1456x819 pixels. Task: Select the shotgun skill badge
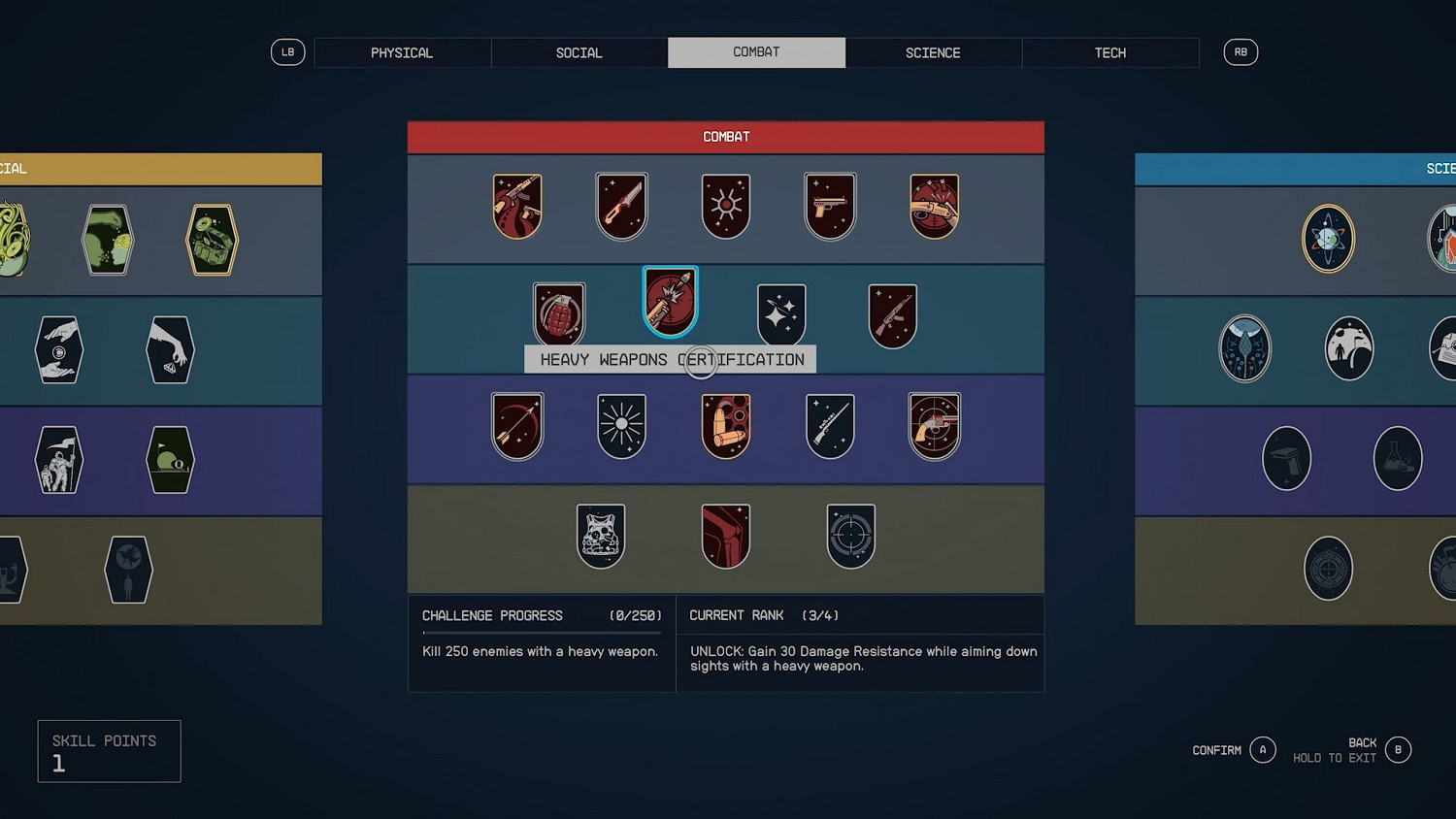[935, 206]
